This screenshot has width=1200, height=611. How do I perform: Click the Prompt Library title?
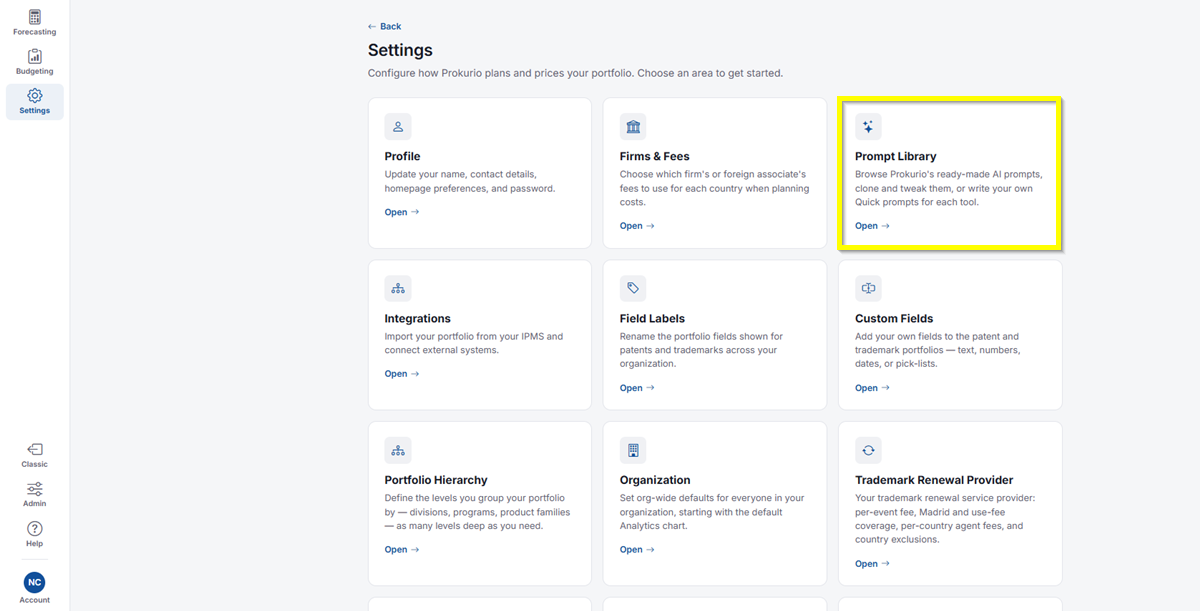(x=896, y=156)
